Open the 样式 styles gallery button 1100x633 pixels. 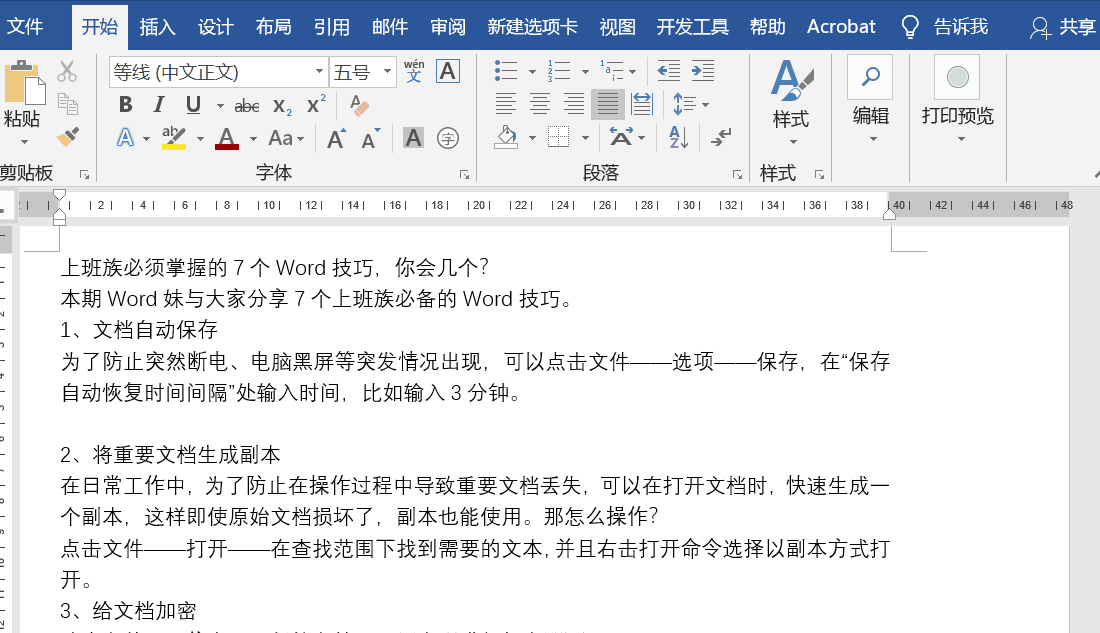pyautogui.click(x=791, y=102)
